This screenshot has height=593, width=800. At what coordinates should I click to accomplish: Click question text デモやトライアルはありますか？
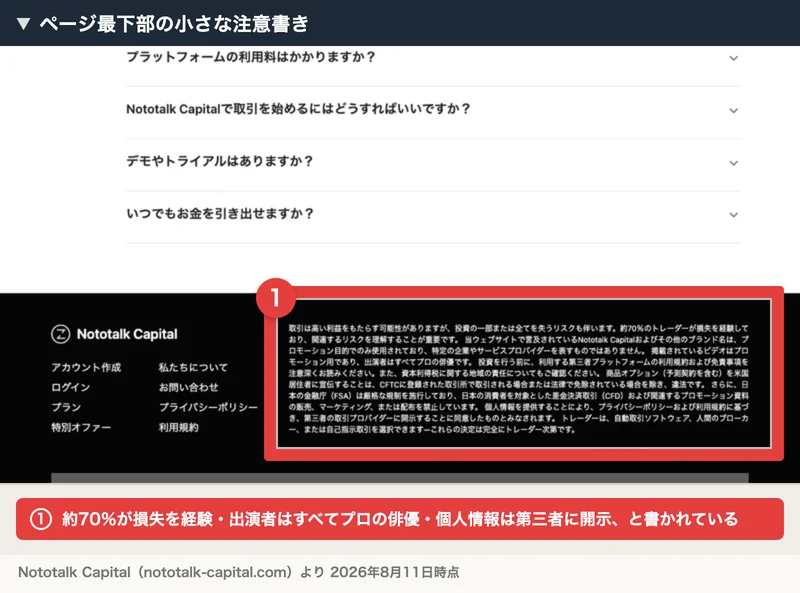coord(220,161)
